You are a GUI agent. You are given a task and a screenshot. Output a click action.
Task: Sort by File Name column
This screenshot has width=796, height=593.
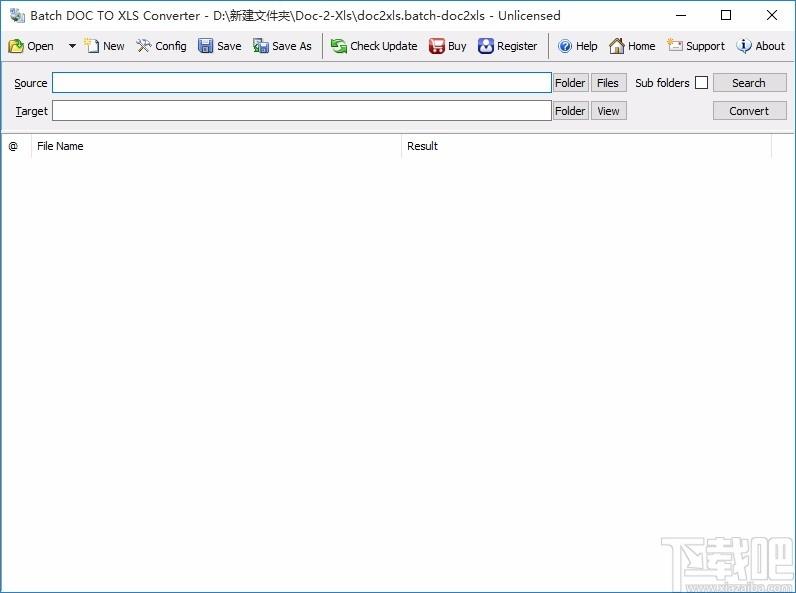[x=216, y=146]
